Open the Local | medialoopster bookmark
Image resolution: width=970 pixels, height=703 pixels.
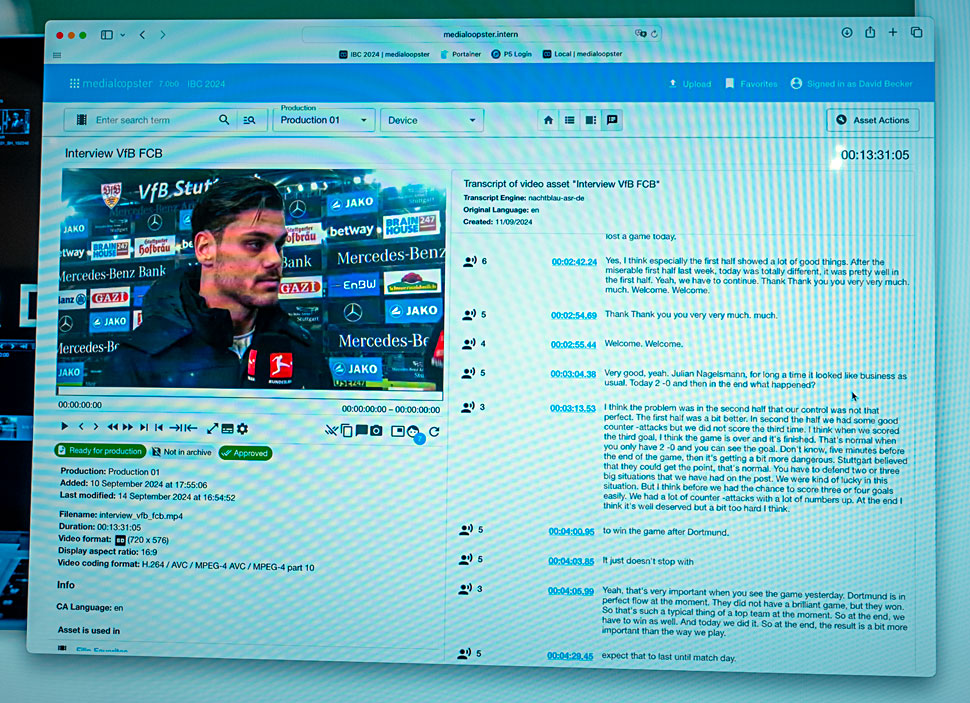point(583,54)
